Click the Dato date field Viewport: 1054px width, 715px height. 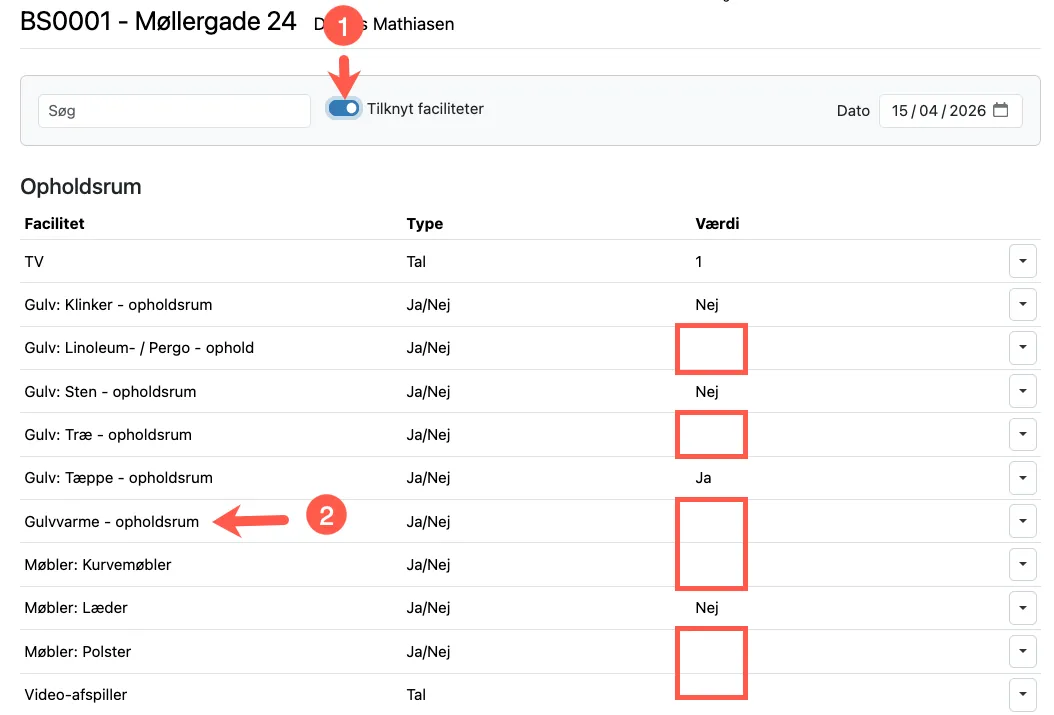tap(938, 111)
